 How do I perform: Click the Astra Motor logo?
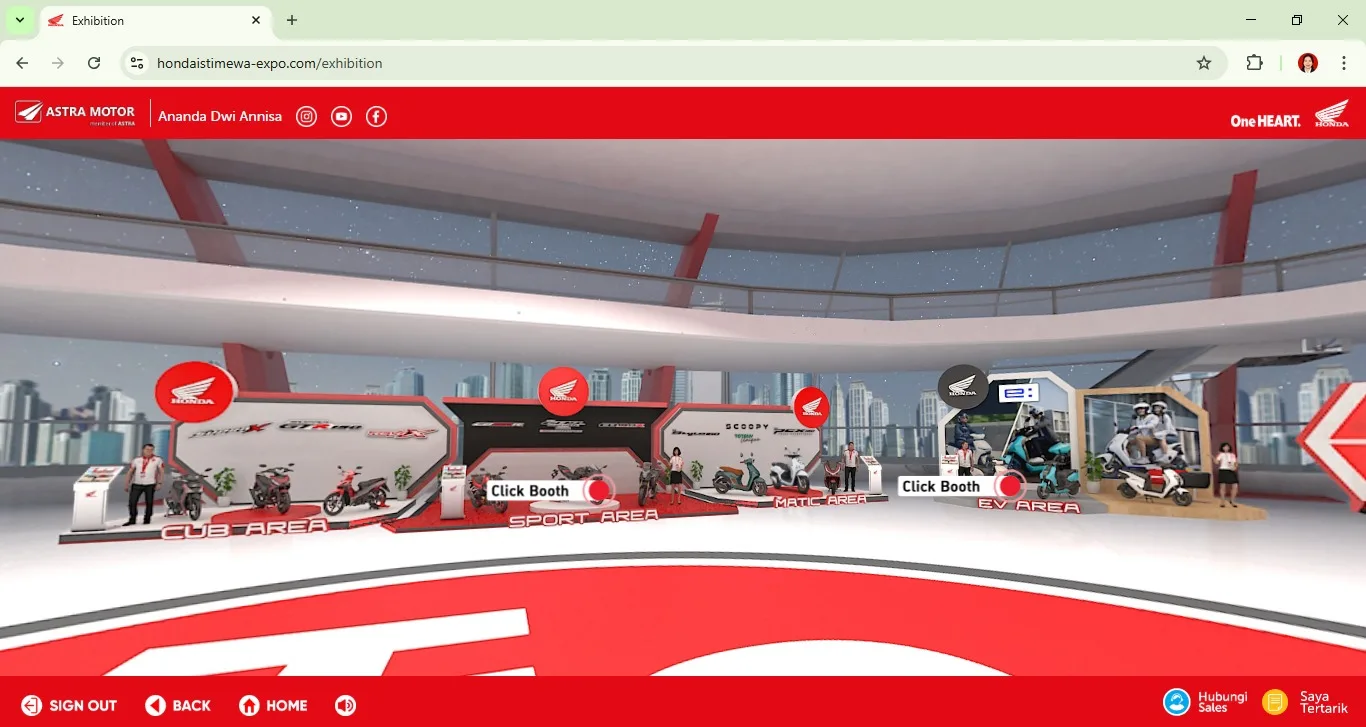pos(76,115)
